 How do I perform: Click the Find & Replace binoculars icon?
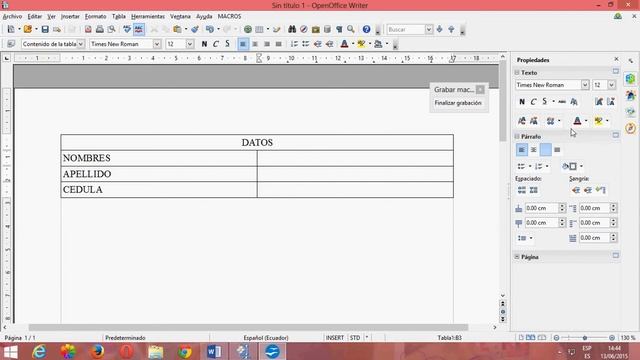[x=292, y=29]
